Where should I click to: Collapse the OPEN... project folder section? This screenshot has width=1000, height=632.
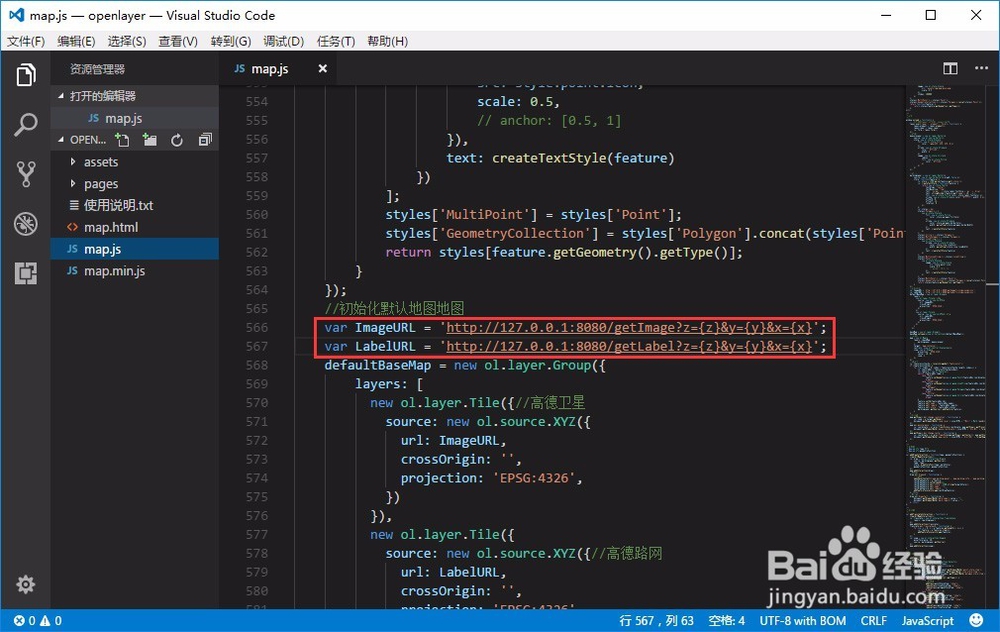tap(61, 140)
